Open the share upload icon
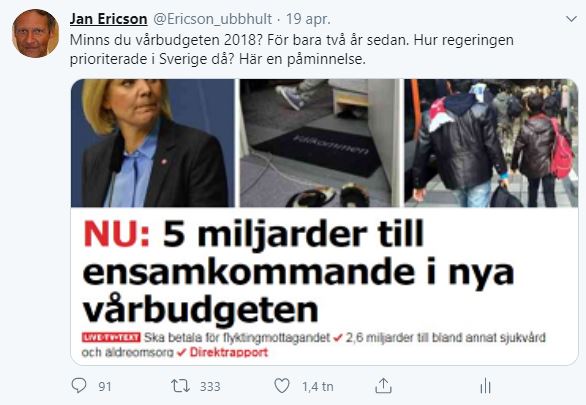The width and height of the screenshot is (586, 405). 383,386
